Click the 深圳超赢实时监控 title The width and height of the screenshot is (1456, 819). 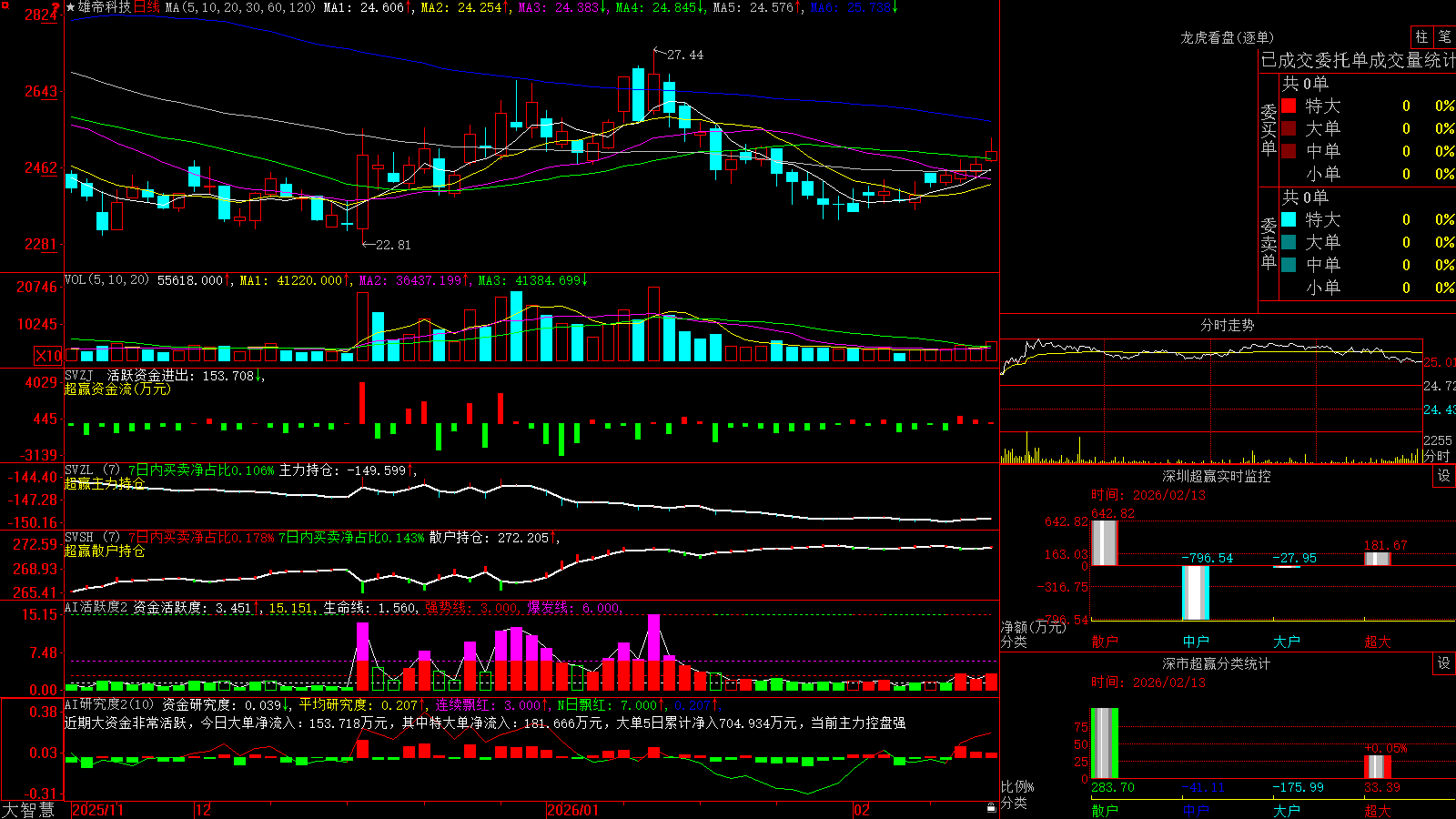1216,476
